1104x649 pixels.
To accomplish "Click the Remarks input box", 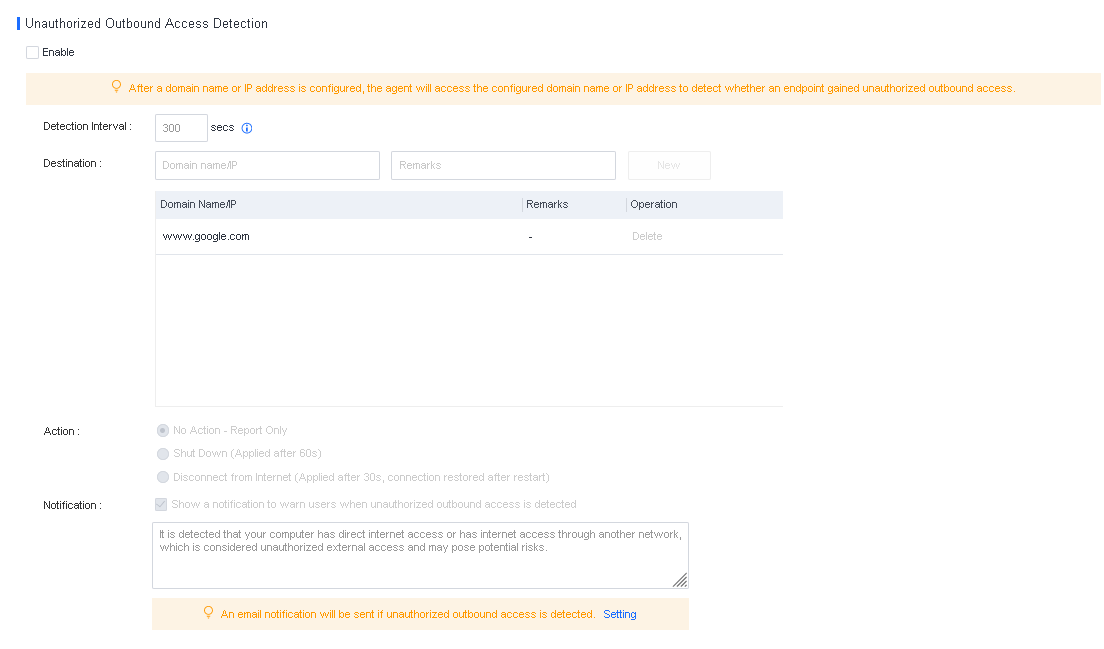I will (x=503, y=165).
